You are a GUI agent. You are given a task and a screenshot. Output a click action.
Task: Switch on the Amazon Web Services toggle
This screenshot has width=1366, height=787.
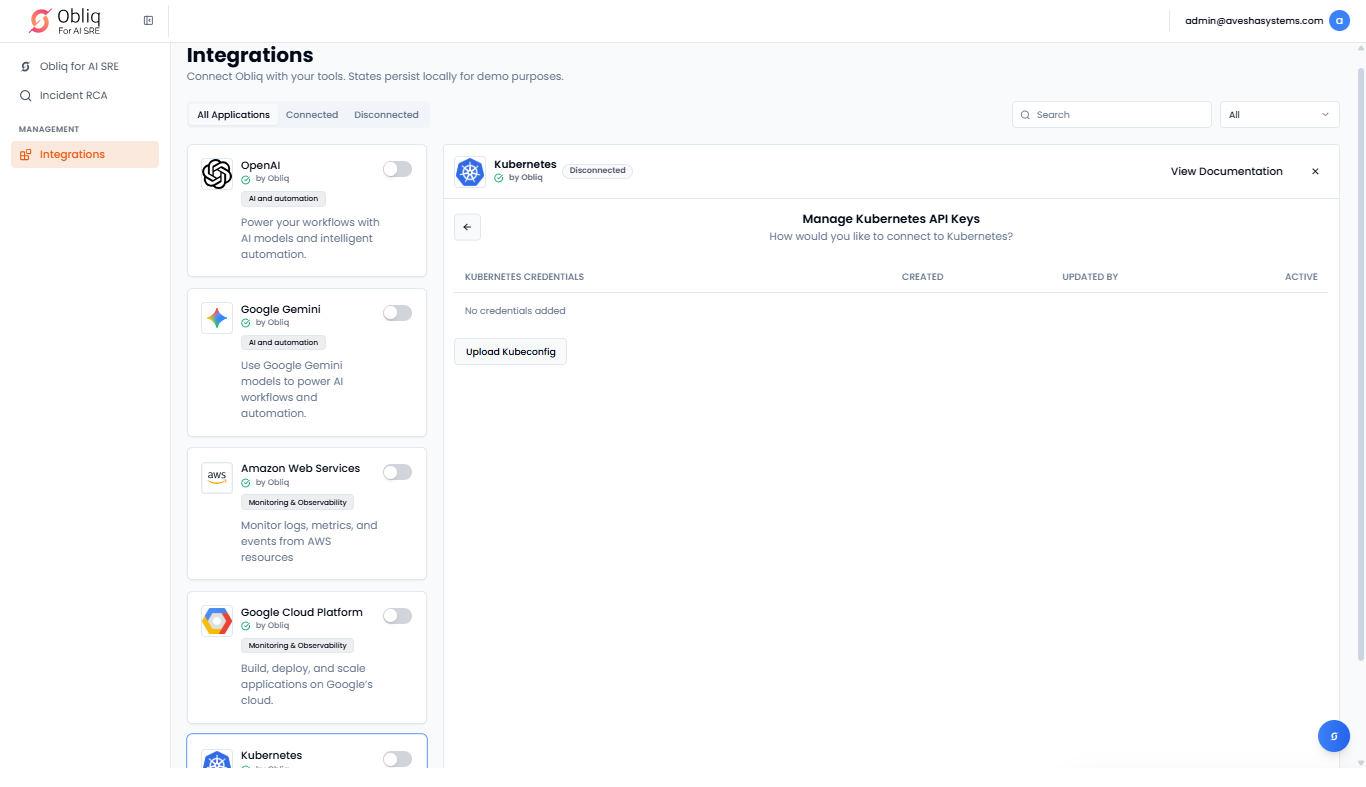(397, 472)
